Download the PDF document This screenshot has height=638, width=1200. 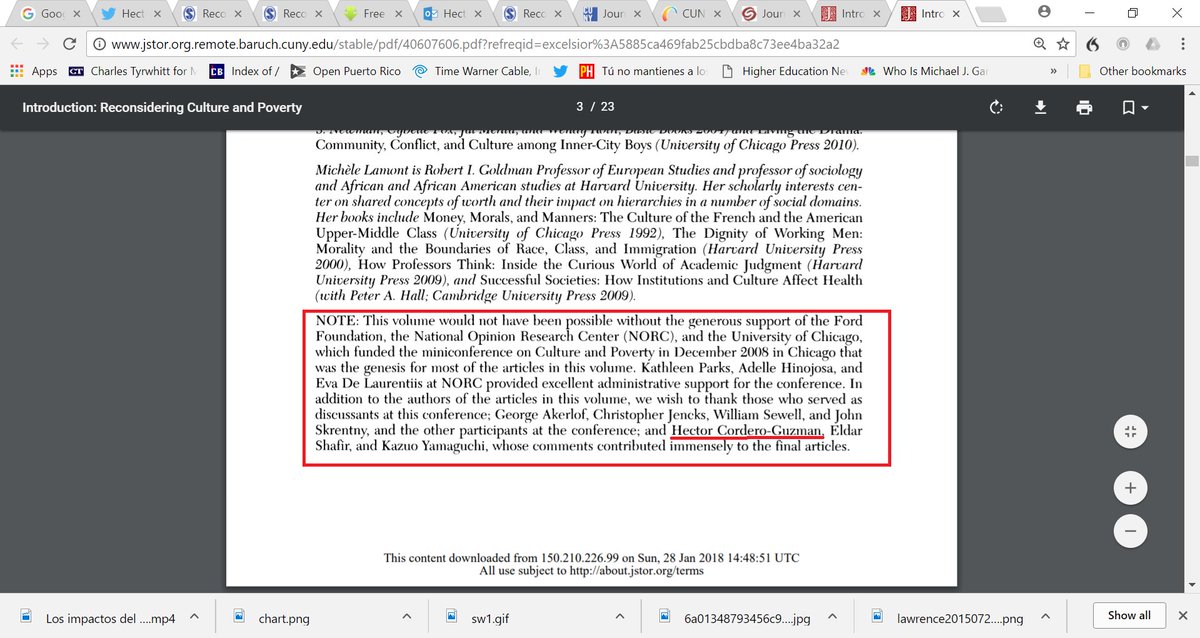pyautogui.click(x=1040, y=108)
